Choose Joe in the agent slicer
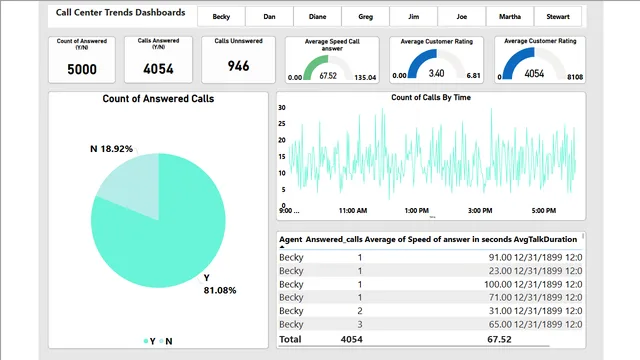 tap(462, 17)
